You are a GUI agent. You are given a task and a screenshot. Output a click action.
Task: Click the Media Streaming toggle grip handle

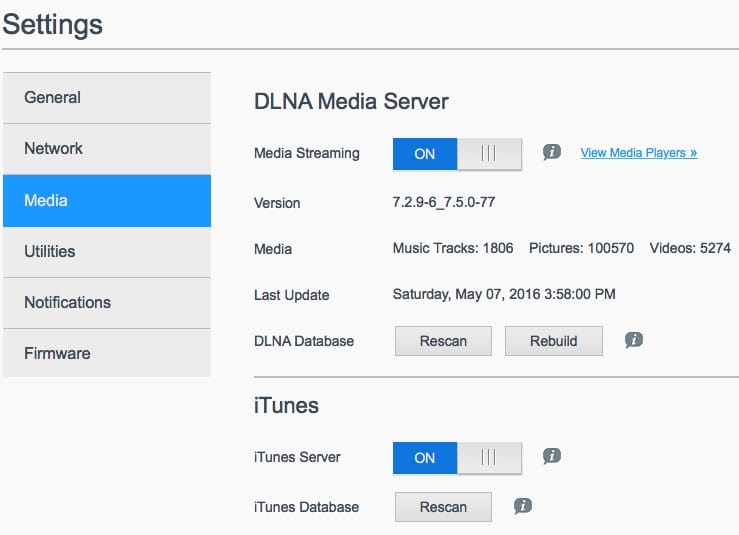point(489,154)
